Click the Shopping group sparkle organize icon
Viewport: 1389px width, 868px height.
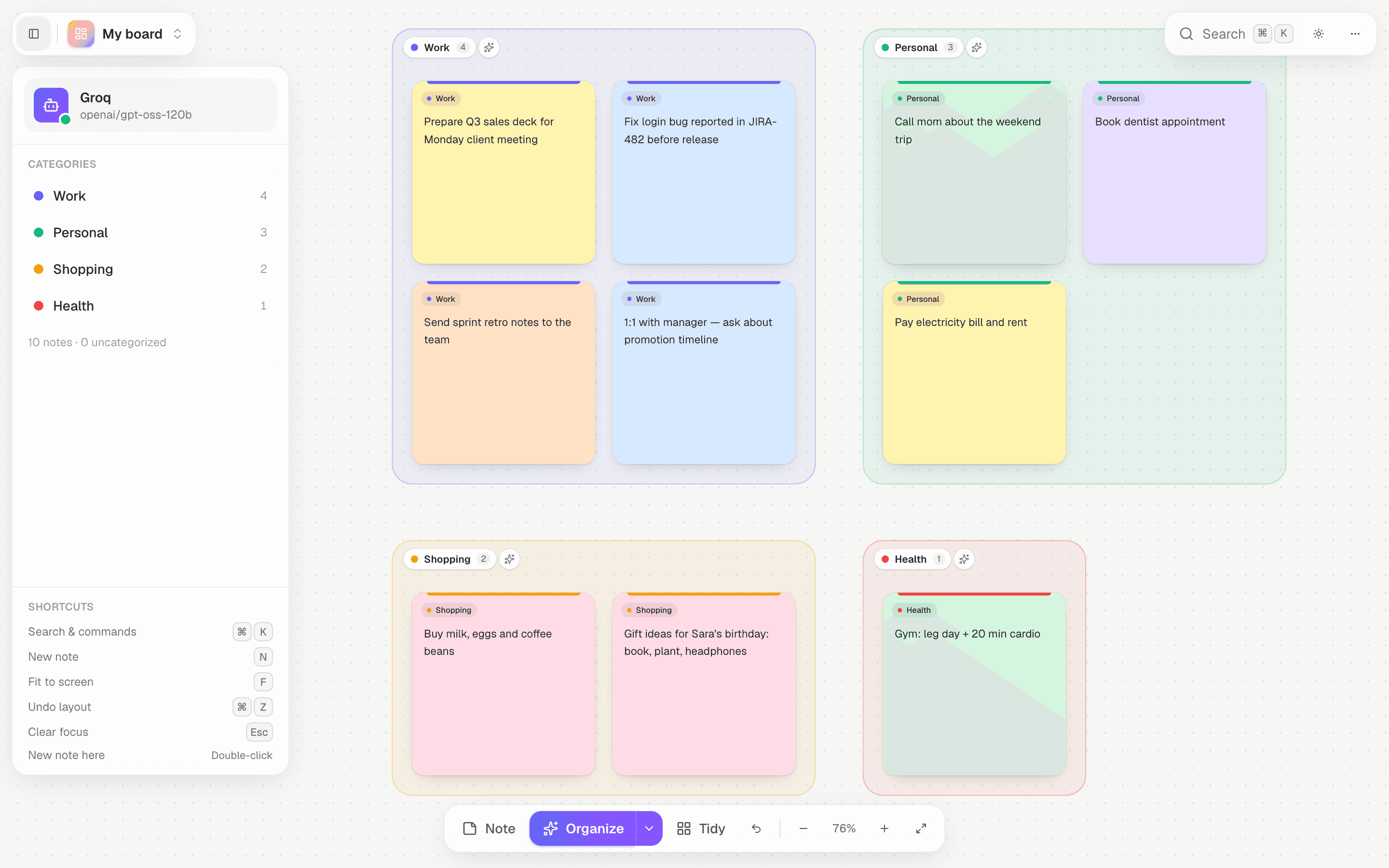tap(509, 559)
